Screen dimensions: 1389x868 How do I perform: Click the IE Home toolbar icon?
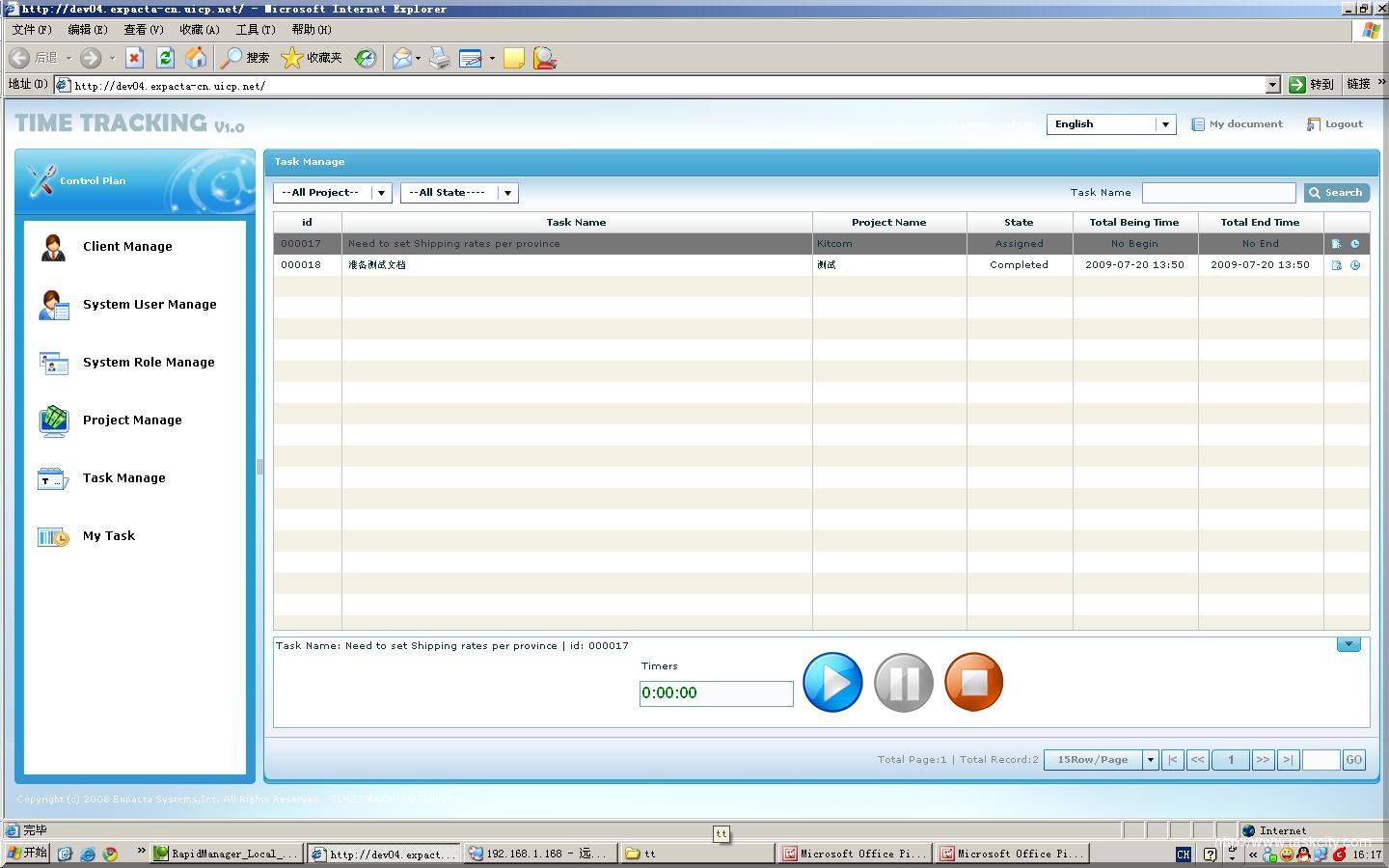[196, 58]
